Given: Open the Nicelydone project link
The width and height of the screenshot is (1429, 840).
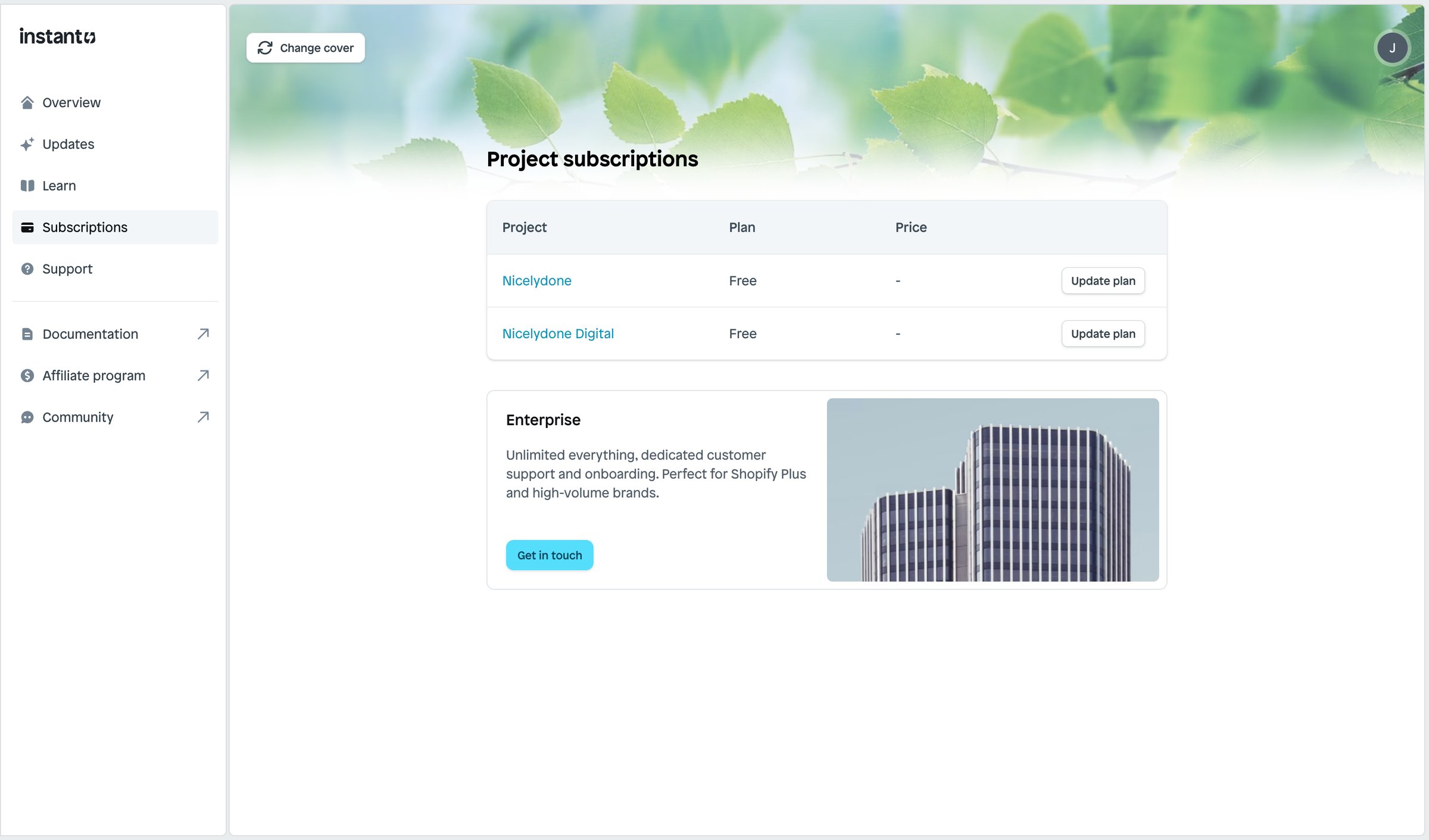Looking at the screenshot, I should (536, 280).
